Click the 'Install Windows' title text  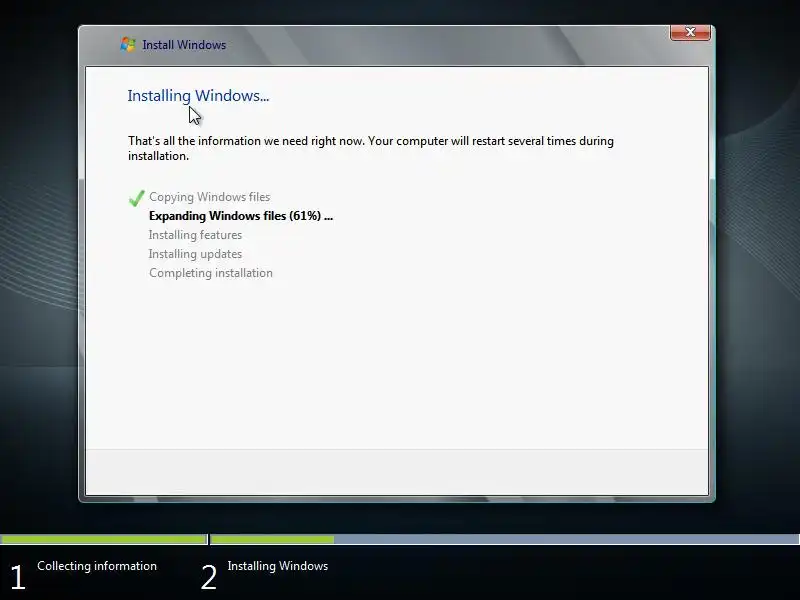pos(184,45)
